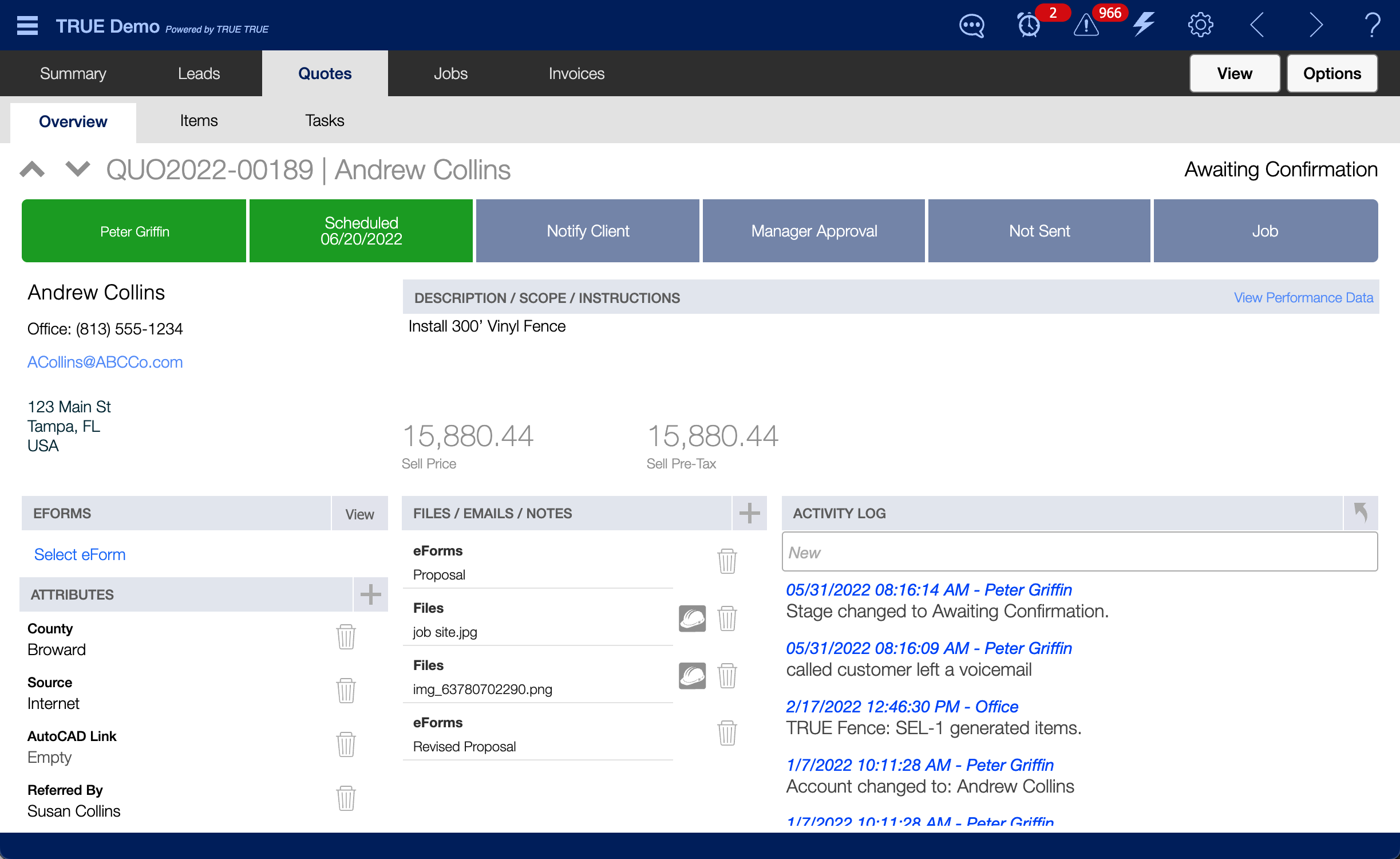Open View Performance Data link
This screenshot has width=1400, height=859.
coord(1303,297)
